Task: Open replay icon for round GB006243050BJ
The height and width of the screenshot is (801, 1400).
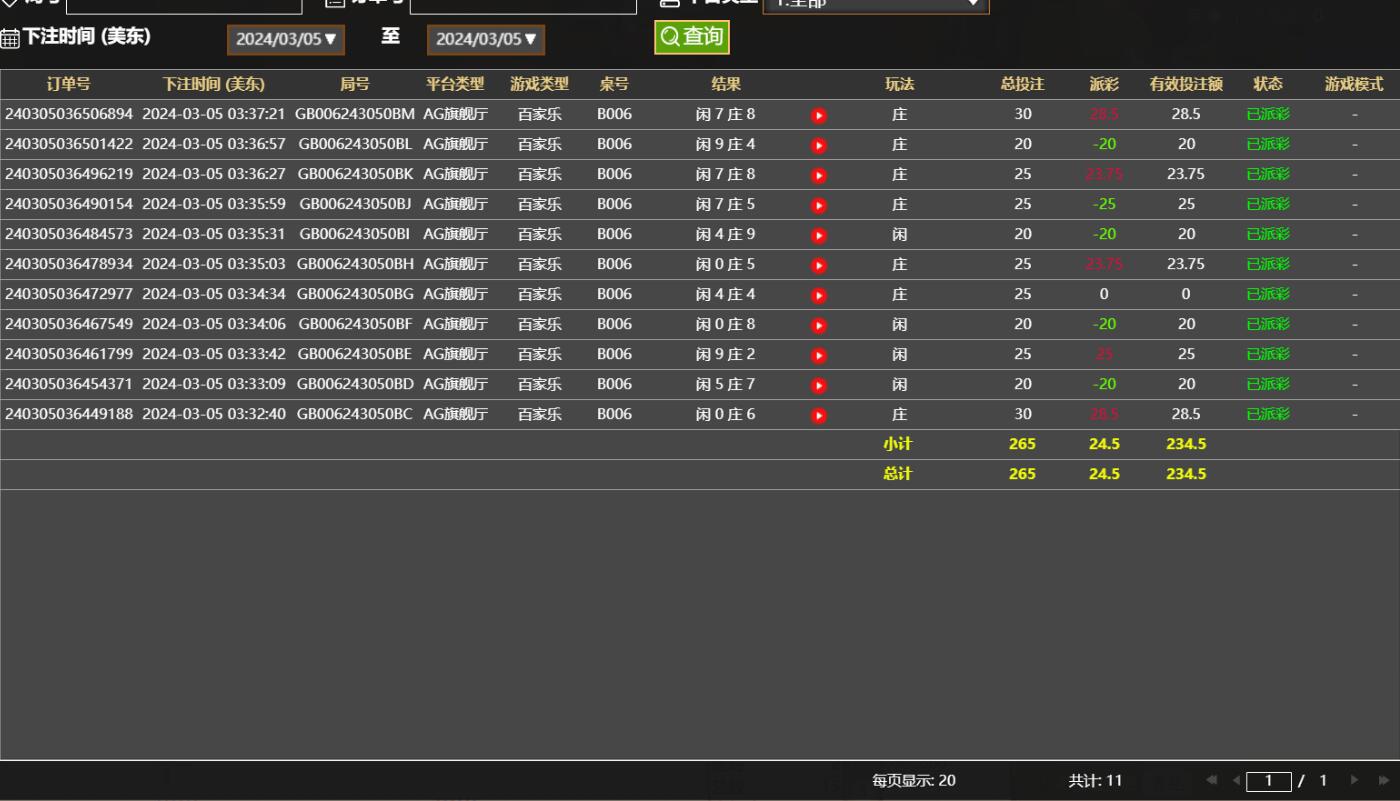Action: pos(819,205)
